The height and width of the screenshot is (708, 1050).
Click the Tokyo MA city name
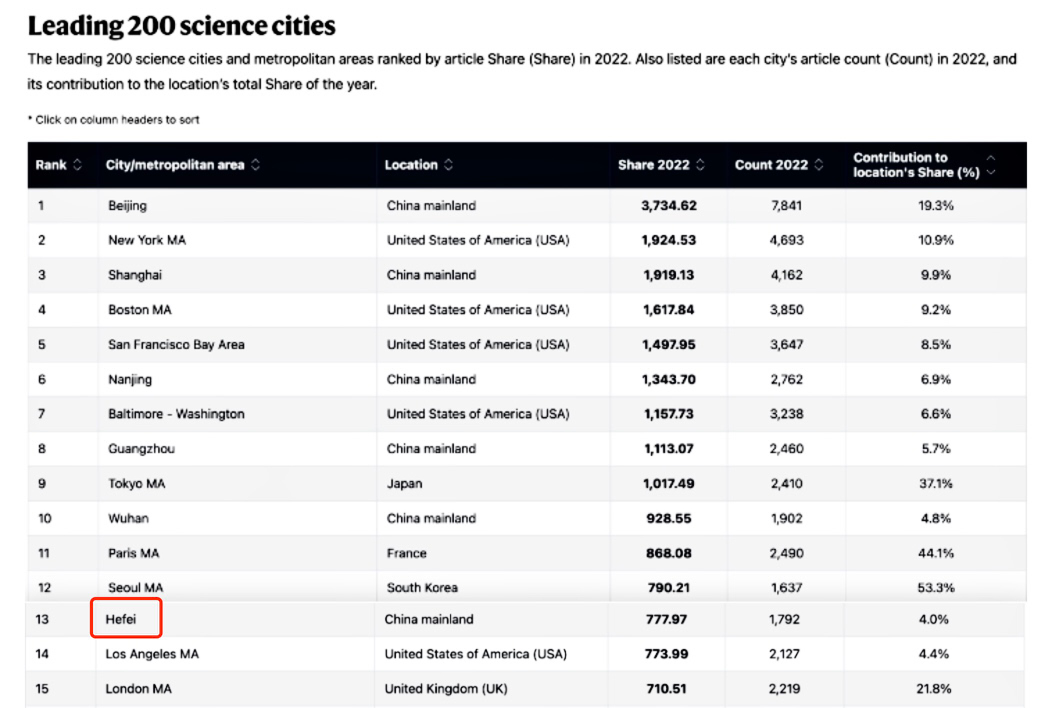[x=138, y=483]
